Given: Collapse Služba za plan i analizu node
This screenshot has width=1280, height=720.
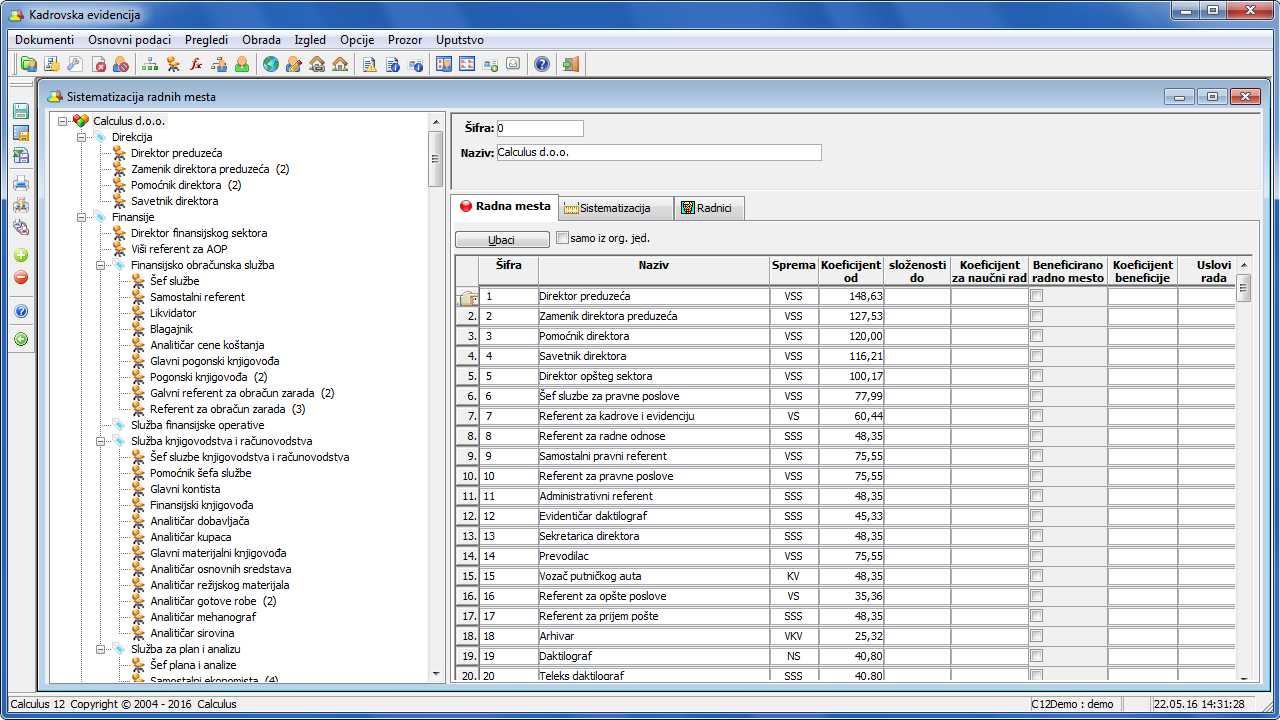Looking at the screenshot, I should point(101,649).
